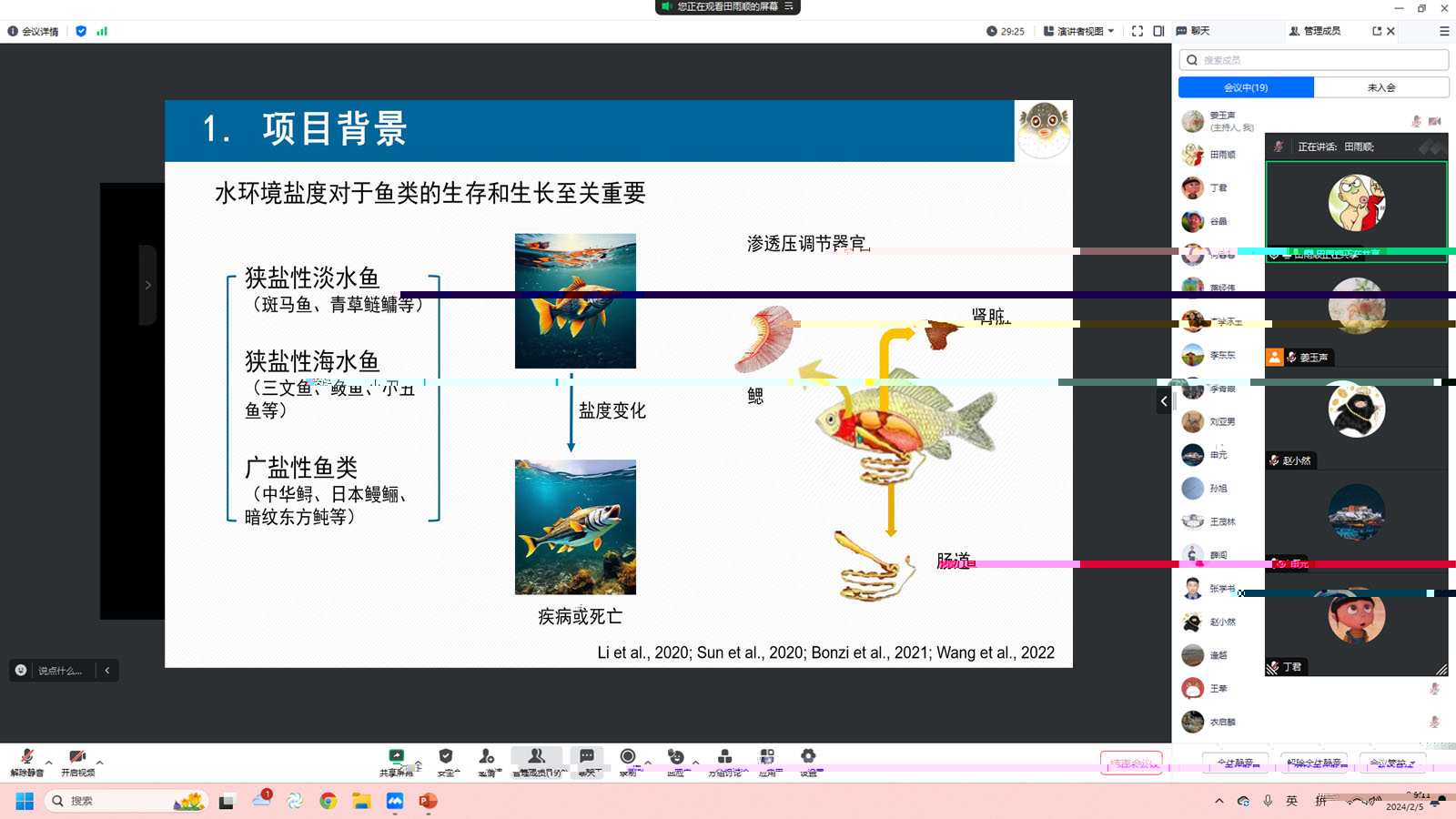This screenshot has height=819, width=1456.
Task: Expand options arrow beside 回应
Action: (696, 762)
